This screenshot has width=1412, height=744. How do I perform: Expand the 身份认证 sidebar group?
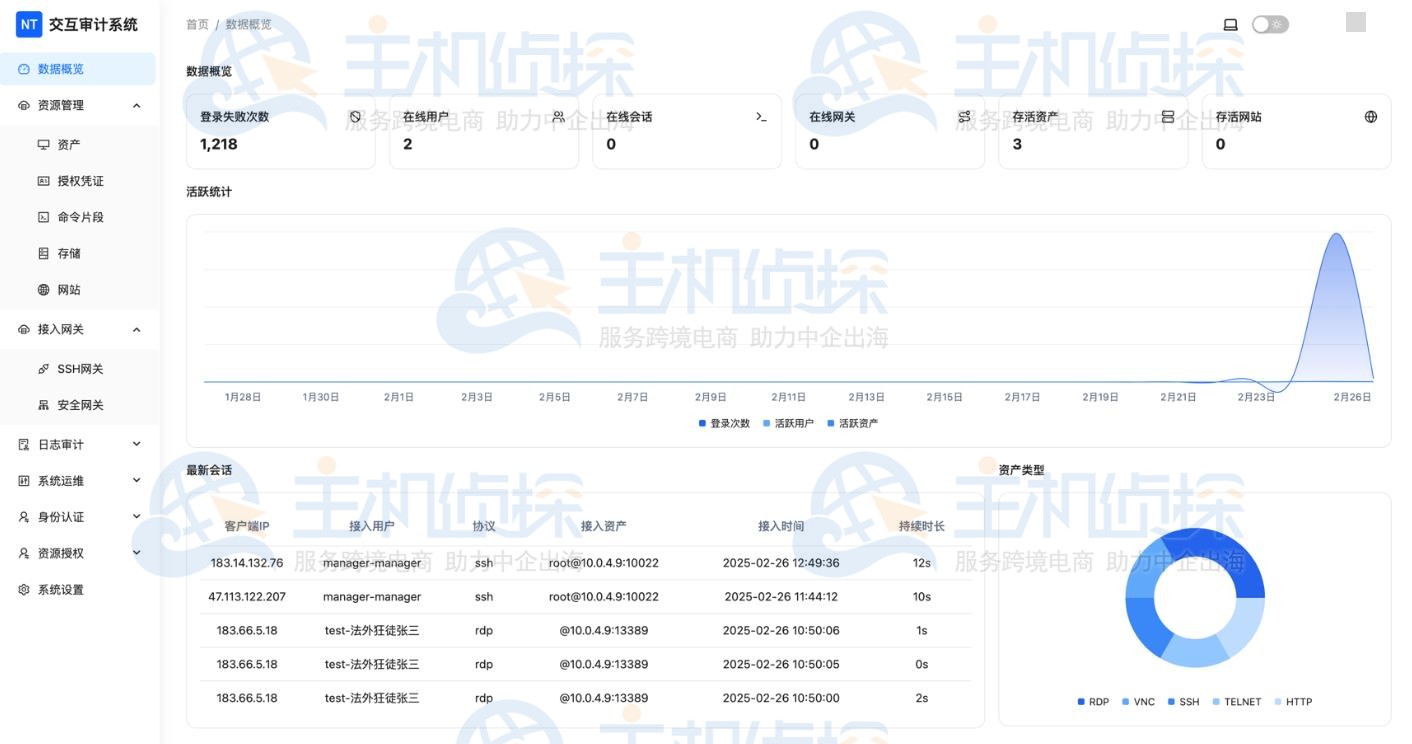78,517
